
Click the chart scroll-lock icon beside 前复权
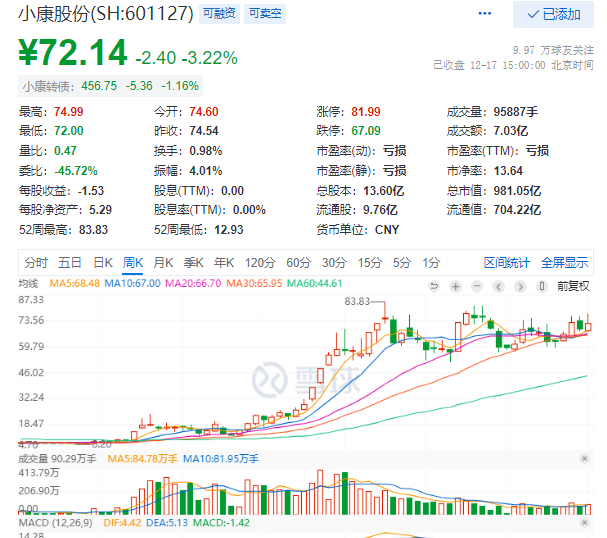(x=542, y=286)
